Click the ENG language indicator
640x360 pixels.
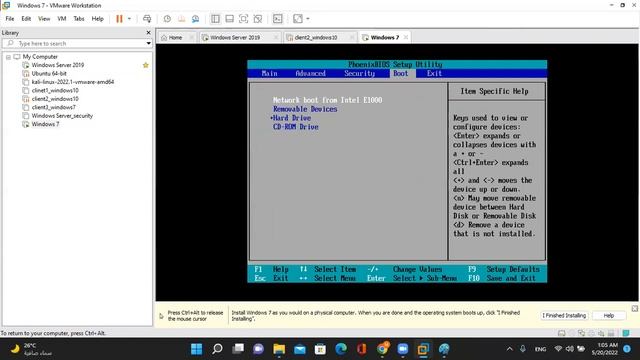click(x=540, y=349)
